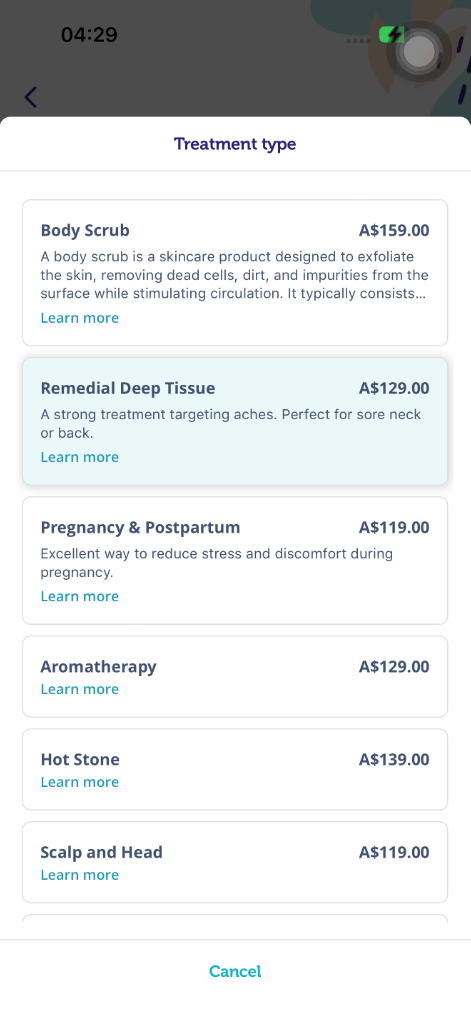Choose Pregnancy & Postpartum treatment
Screen dimensions: 471x1024
pos(235,560)
